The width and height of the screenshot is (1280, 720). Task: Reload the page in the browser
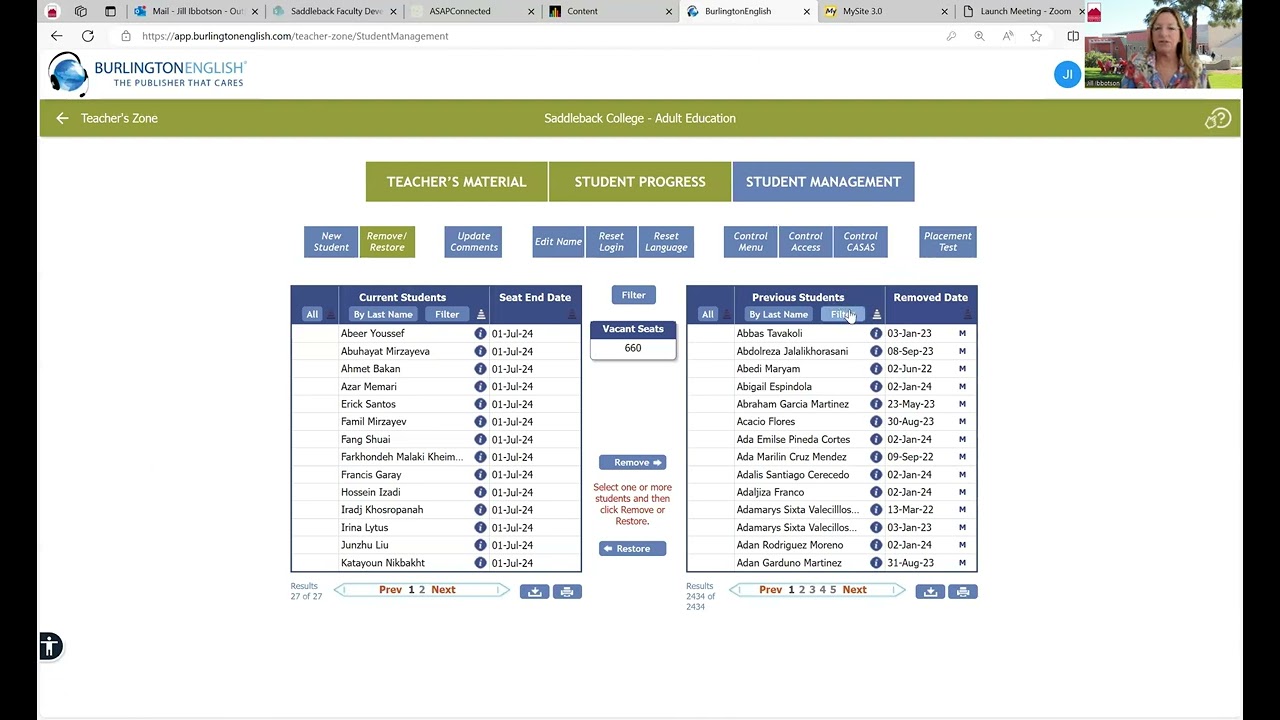(x=88, y=36)
